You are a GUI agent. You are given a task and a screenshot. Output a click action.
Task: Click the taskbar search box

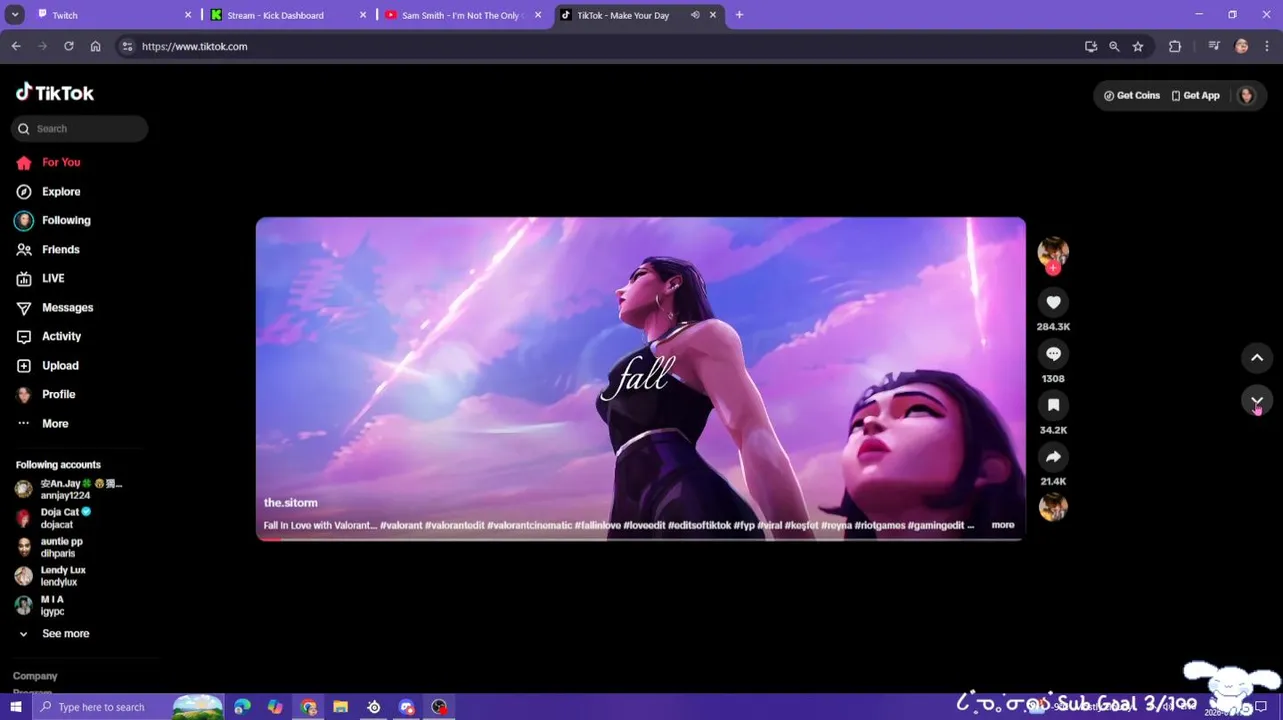click(x=128, y=707)
